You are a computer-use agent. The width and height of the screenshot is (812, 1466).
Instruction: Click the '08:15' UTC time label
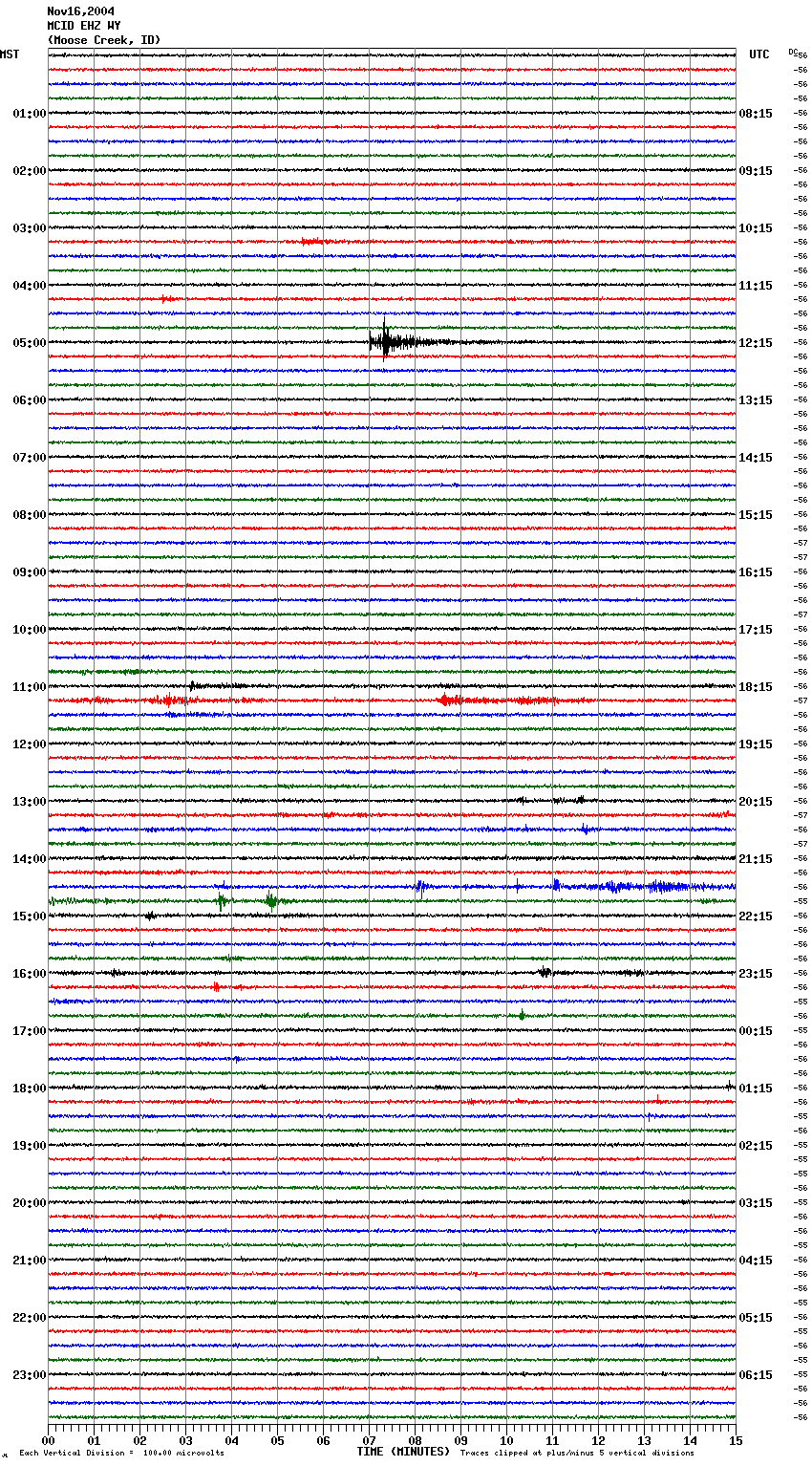point(756,114)
